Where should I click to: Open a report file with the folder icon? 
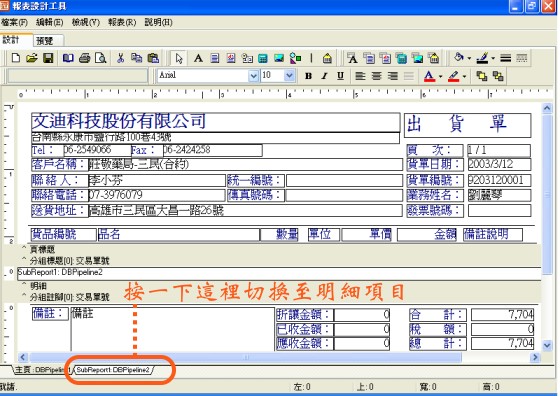coord(32,58)
